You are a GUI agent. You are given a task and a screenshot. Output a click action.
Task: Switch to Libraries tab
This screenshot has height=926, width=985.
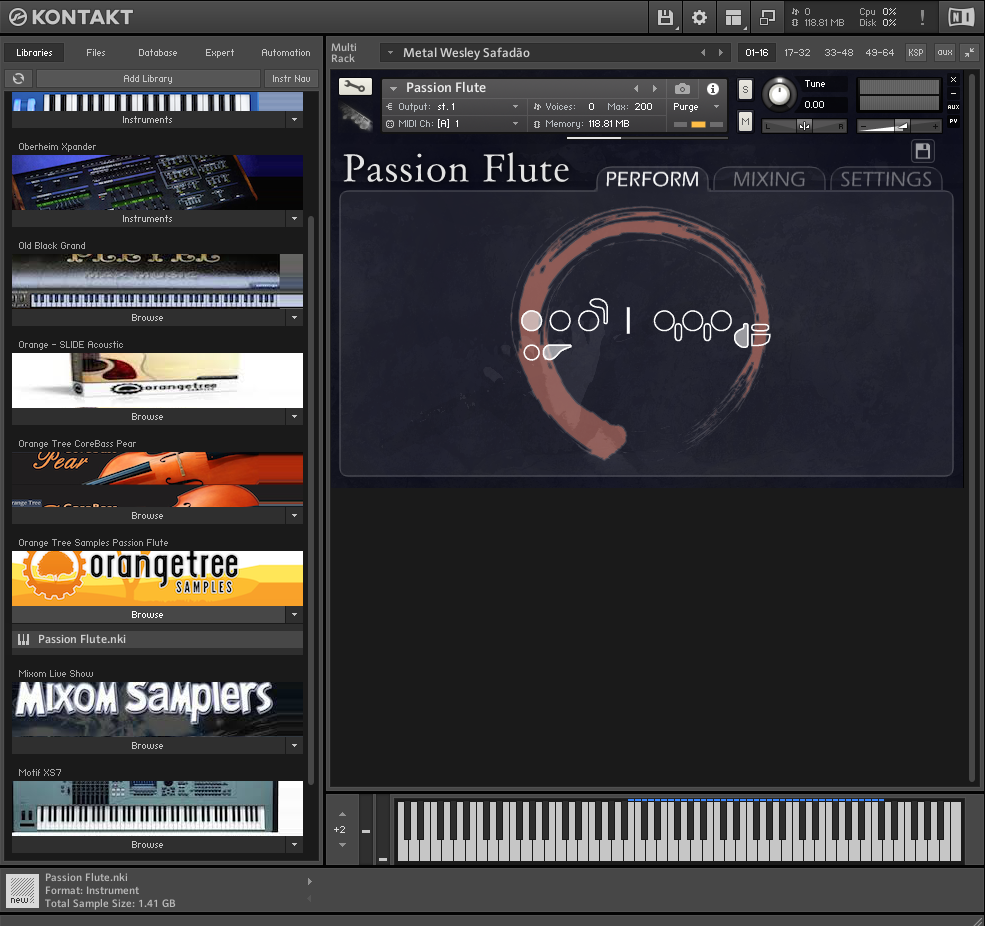click(x=35, y=53)
